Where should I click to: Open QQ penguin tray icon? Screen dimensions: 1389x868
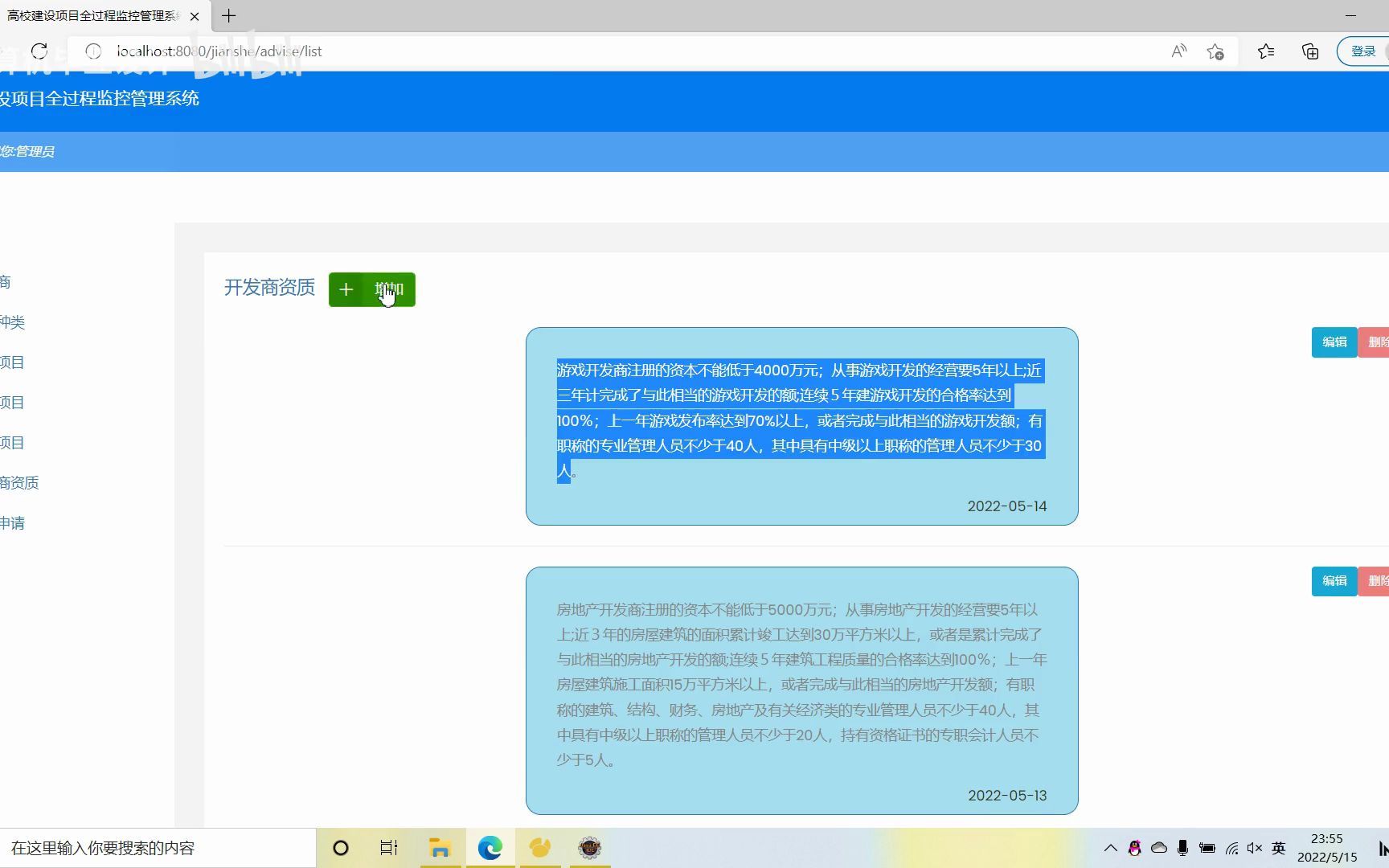coord(1135,848)
